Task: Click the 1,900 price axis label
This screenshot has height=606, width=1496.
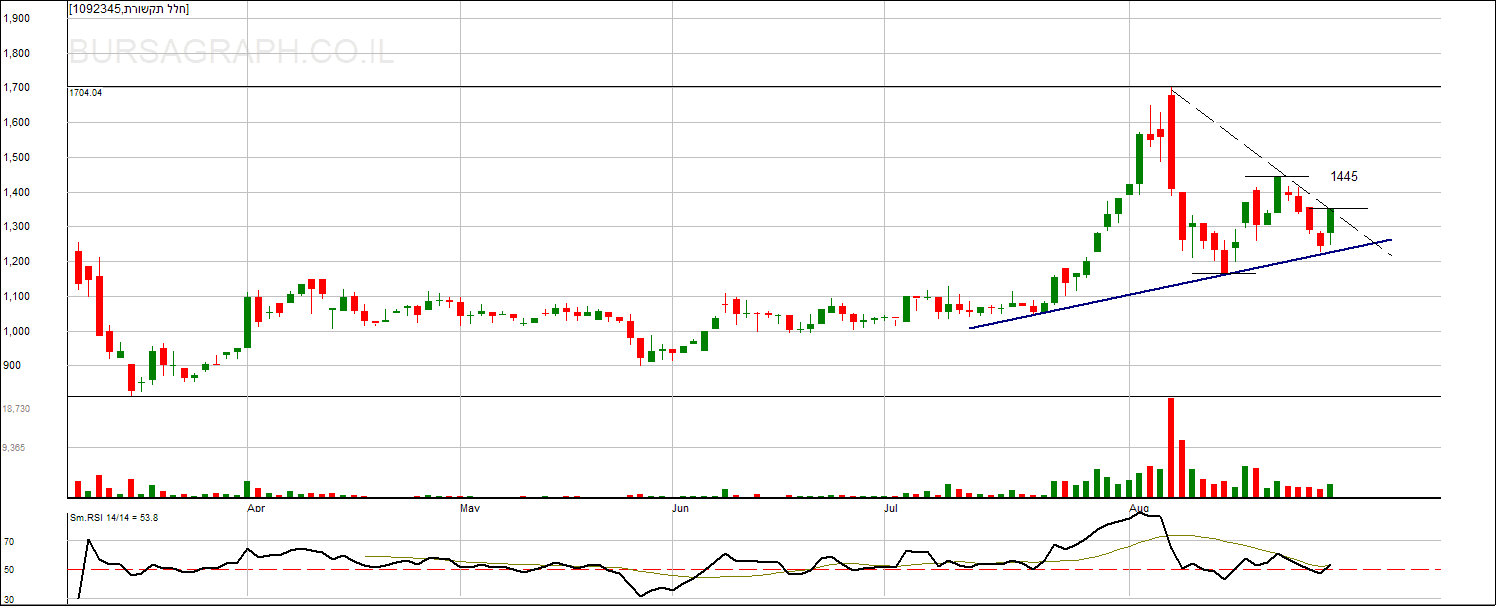Action: pyautogui.click(x=16, y=19)
